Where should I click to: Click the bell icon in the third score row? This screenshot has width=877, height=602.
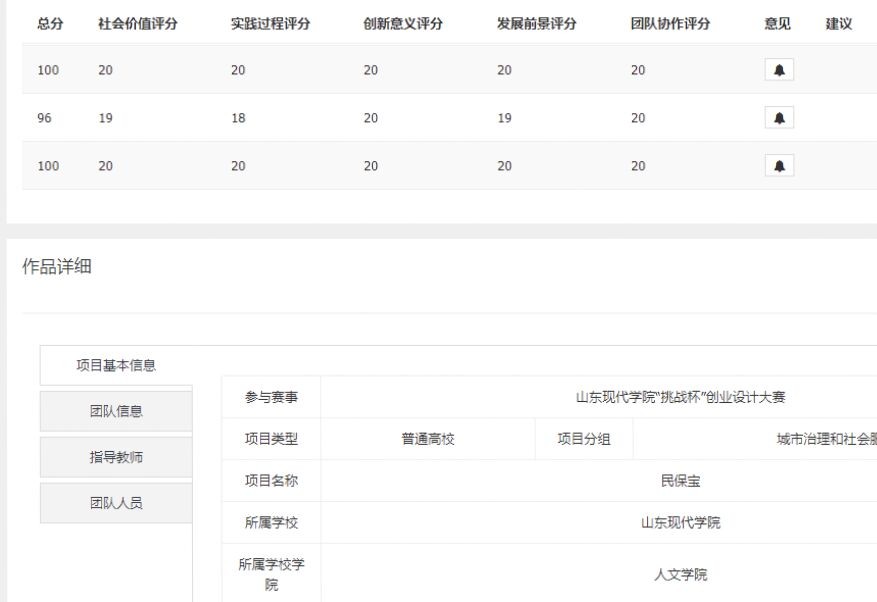tap(779, 166)
